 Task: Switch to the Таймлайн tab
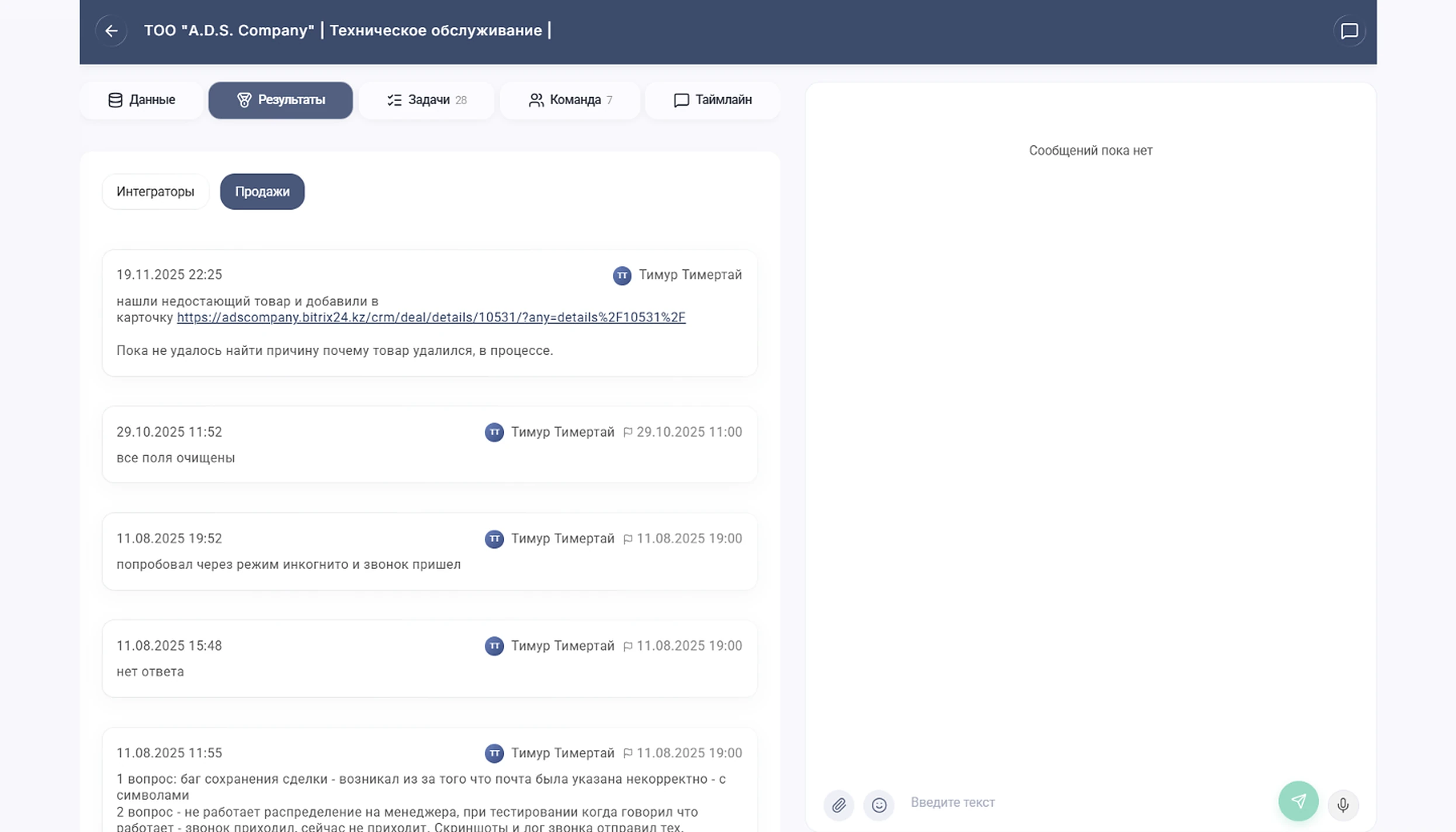(x=713, y=100)
